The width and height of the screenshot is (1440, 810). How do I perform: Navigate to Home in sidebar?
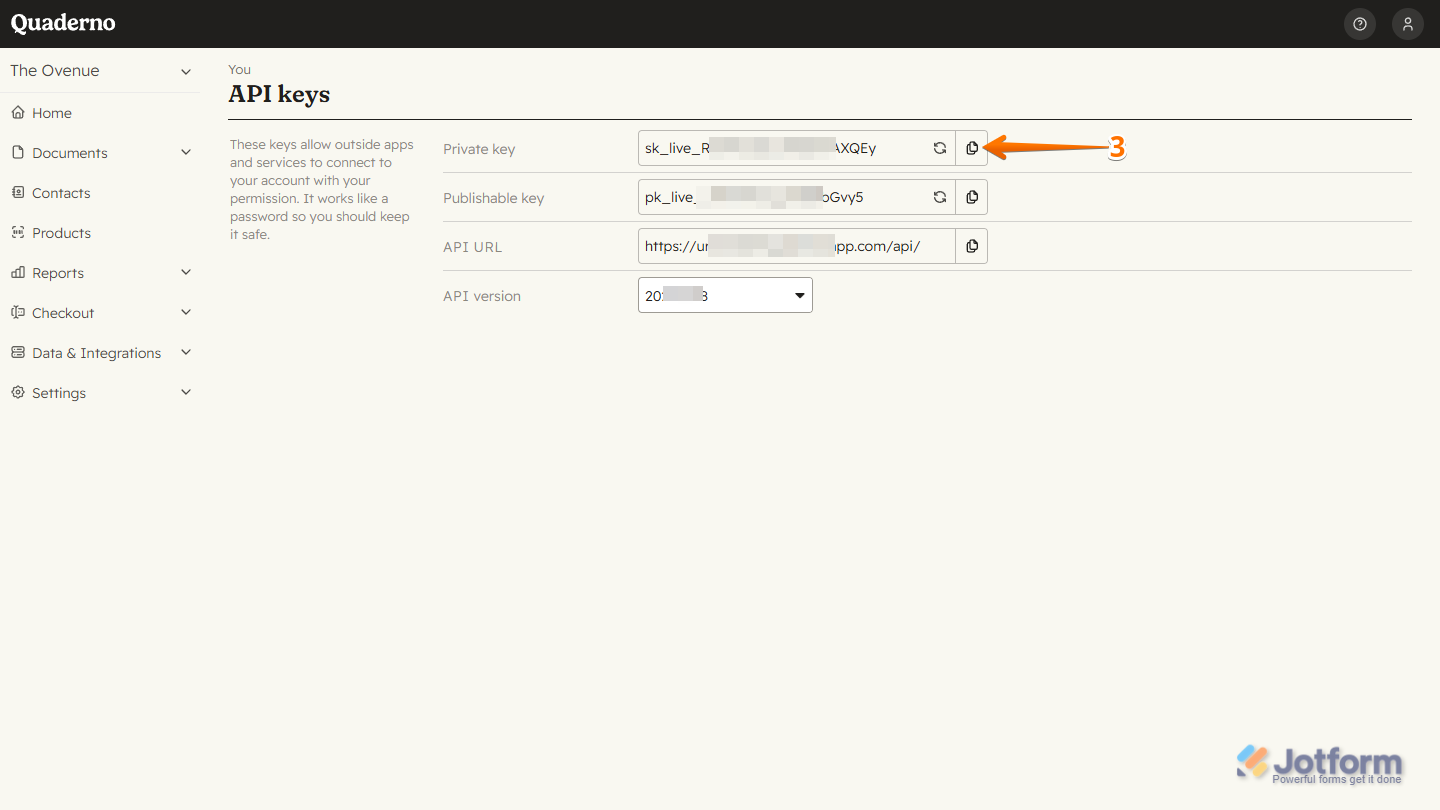[x=50, y=112]
